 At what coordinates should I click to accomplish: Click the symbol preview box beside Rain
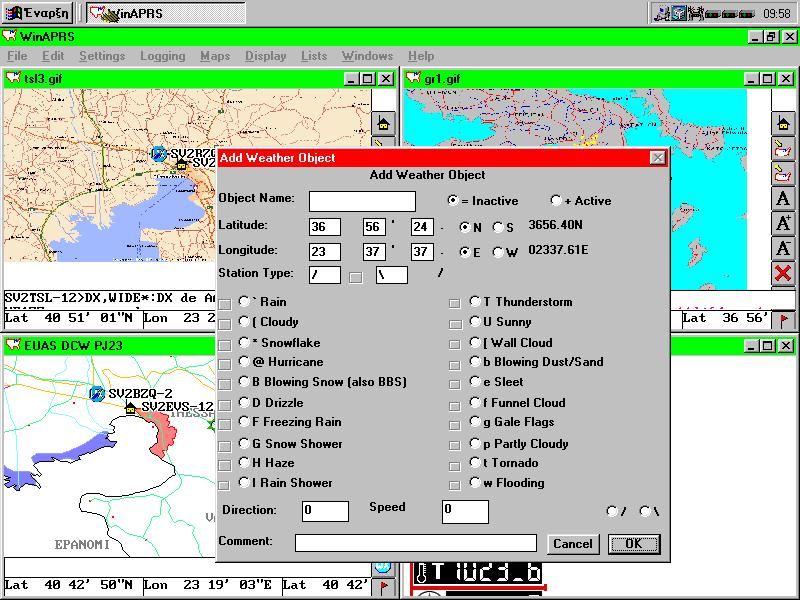click(224, 304)
